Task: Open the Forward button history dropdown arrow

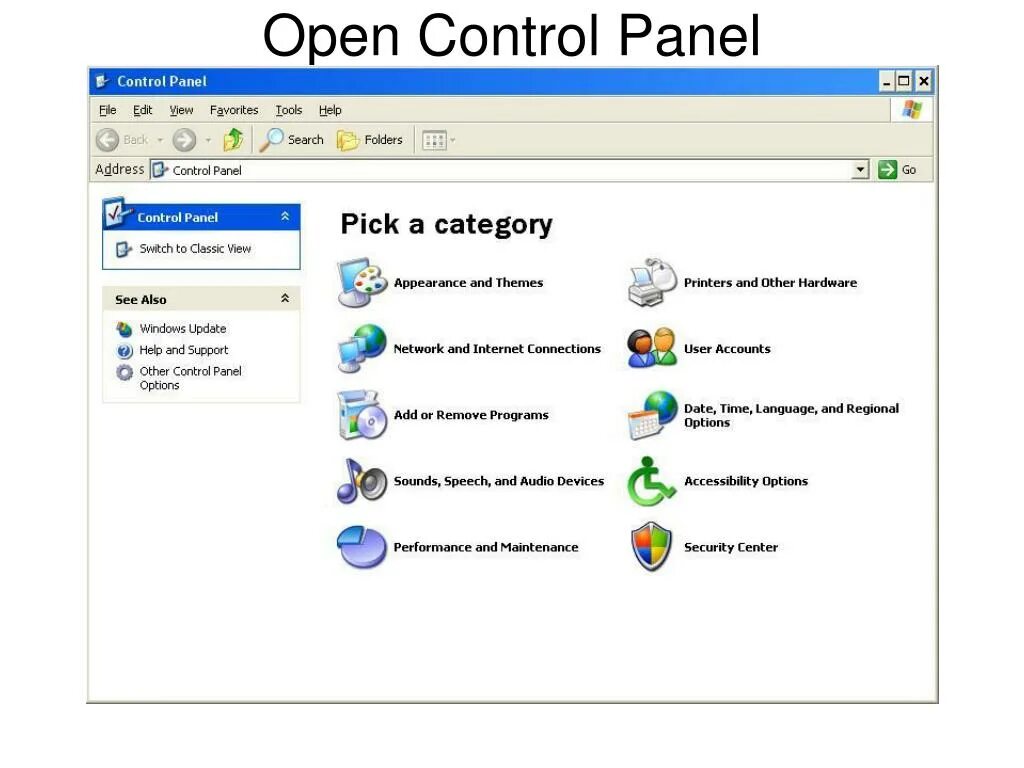Action: [208, 140]
